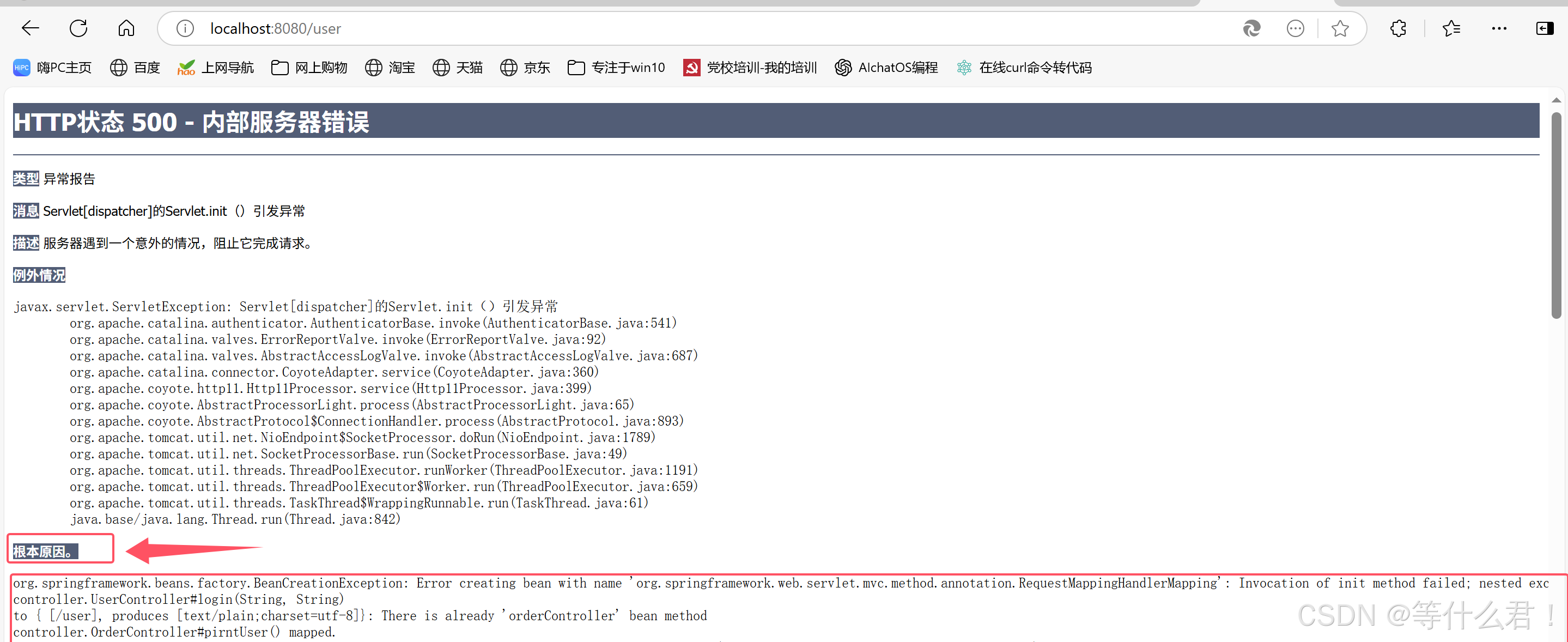Screen dimensions: 1568x642
Task: Expand the 网上购物 bookmark folder
Action: click(309, 68)
